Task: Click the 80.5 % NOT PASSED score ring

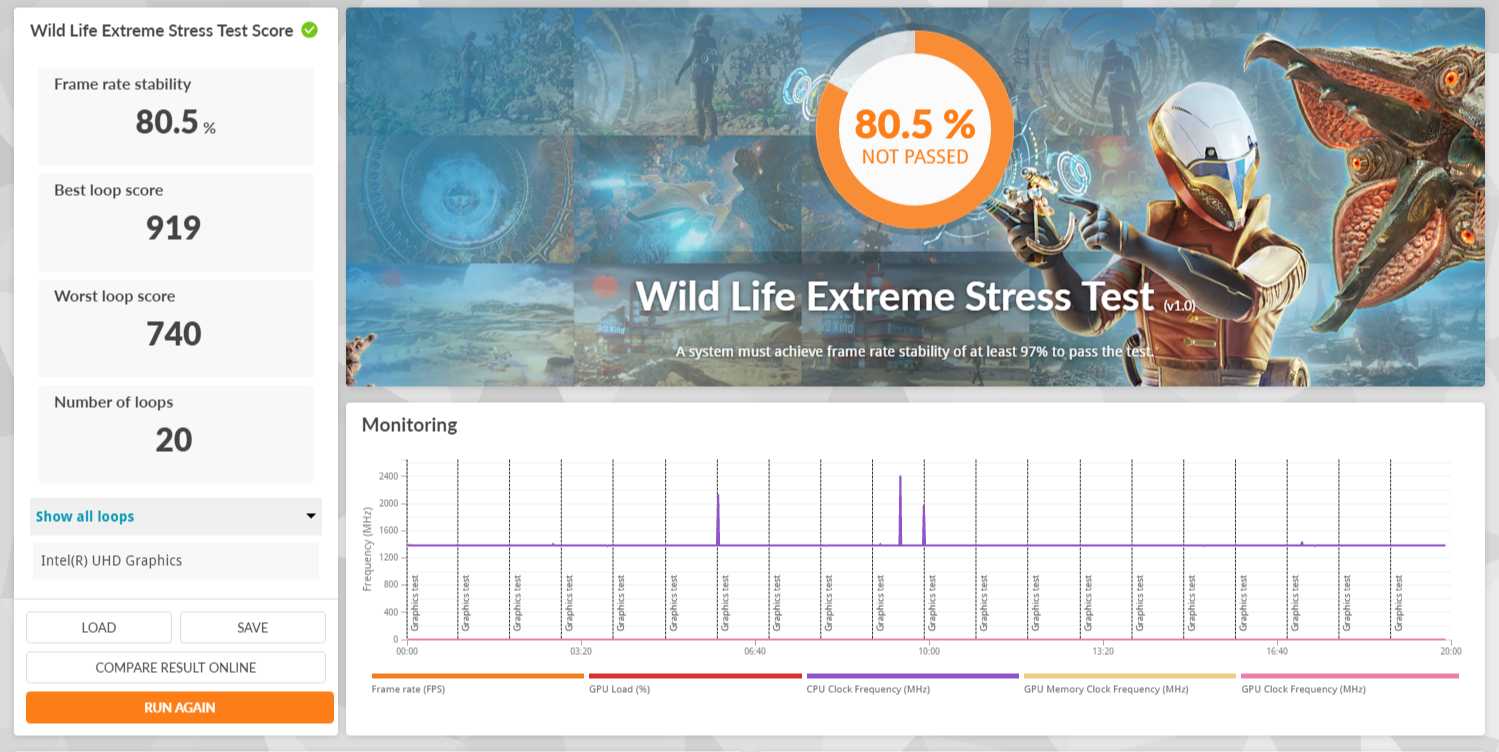Action: click(x=914, y=129)
